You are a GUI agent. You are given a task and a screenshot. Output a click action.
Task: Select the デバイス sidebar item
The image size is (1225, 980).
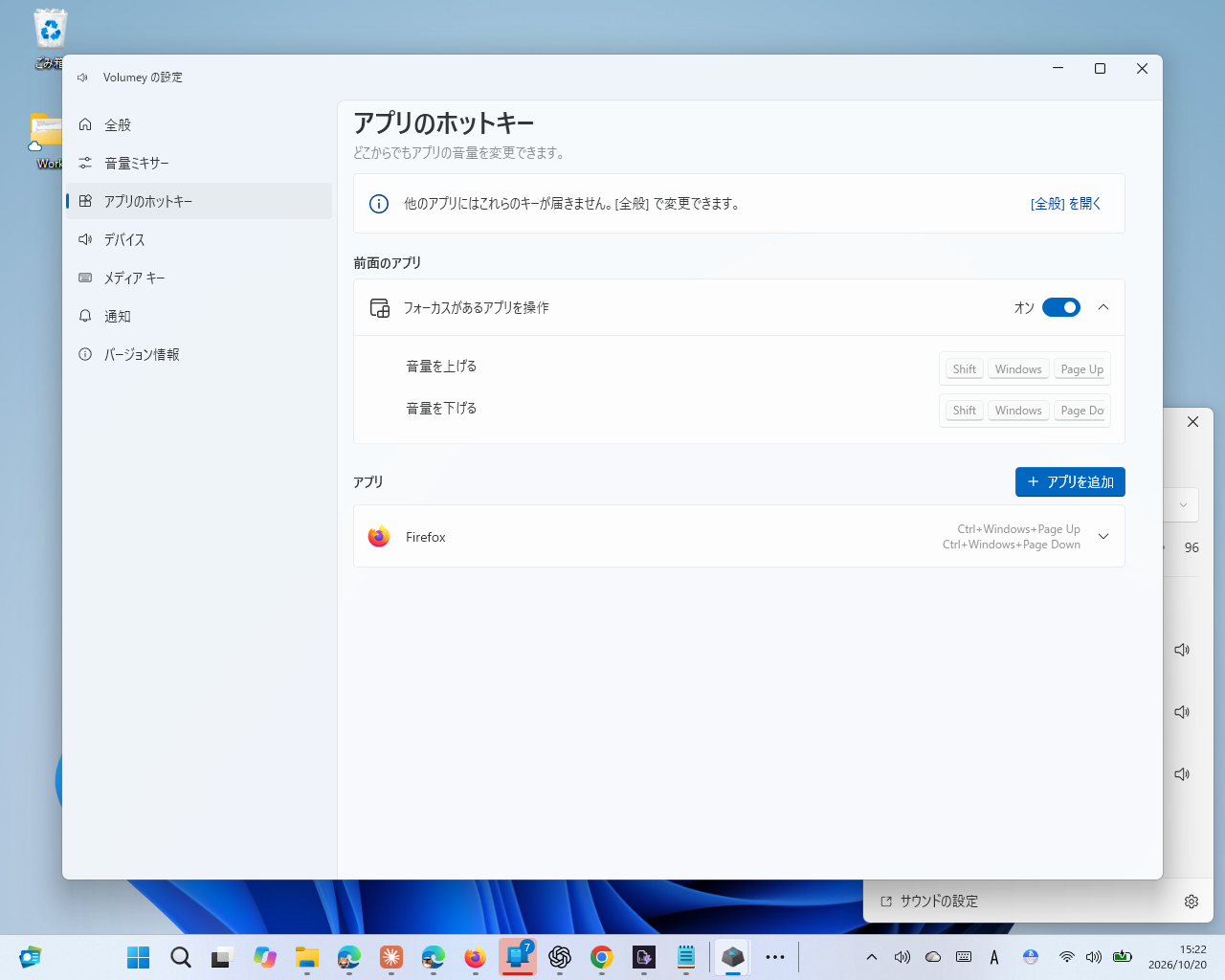tap(199, 239)
